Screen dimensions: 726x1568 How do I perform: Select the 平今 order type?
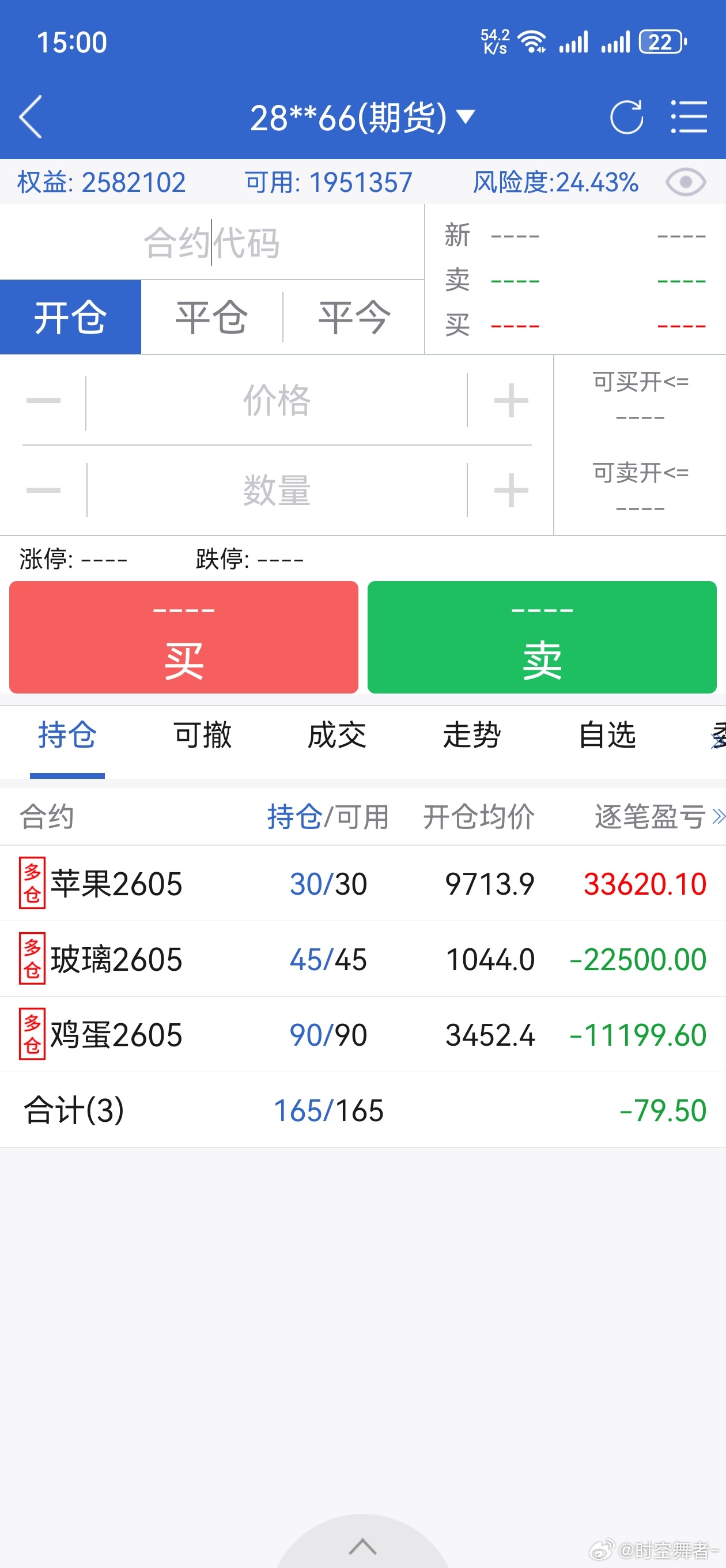coord(354,317)
